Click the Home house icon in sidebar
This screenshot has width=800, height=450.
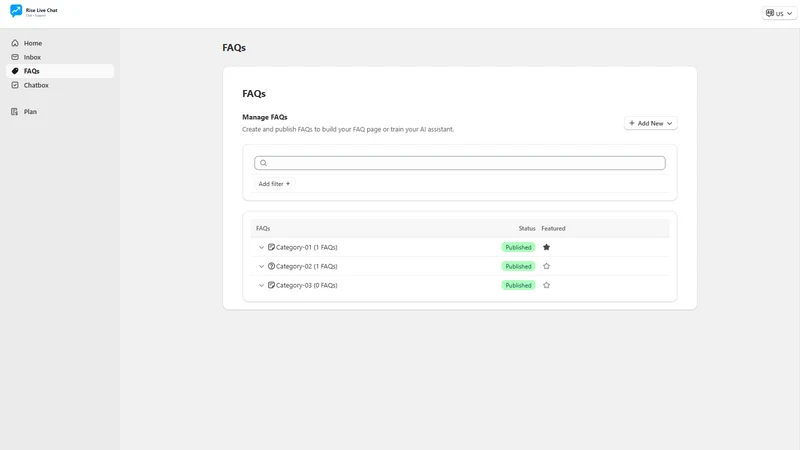(15, 43)
